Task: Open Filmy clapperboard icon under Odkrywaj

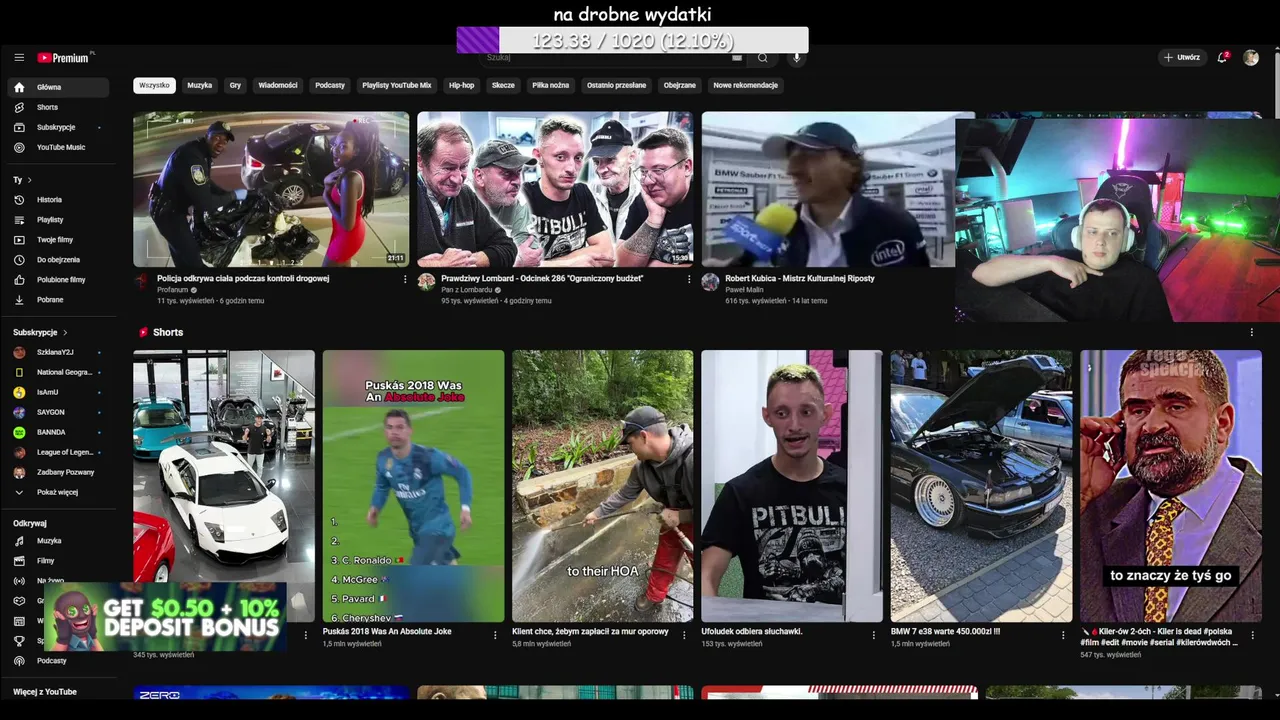Action: click(19, 561)
